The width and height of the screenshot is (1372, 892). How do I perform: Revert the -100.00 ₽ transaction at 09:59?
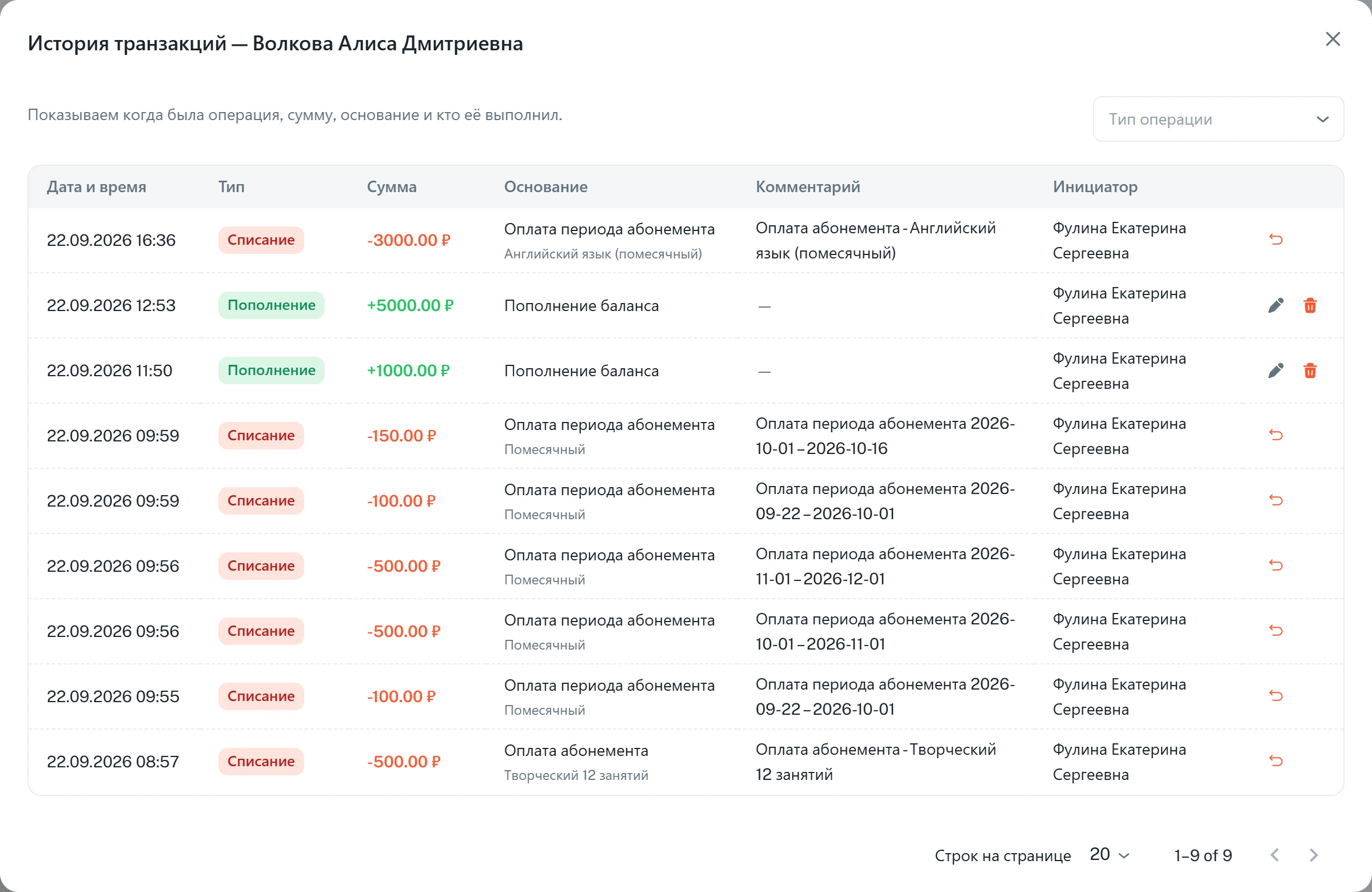1276,500
